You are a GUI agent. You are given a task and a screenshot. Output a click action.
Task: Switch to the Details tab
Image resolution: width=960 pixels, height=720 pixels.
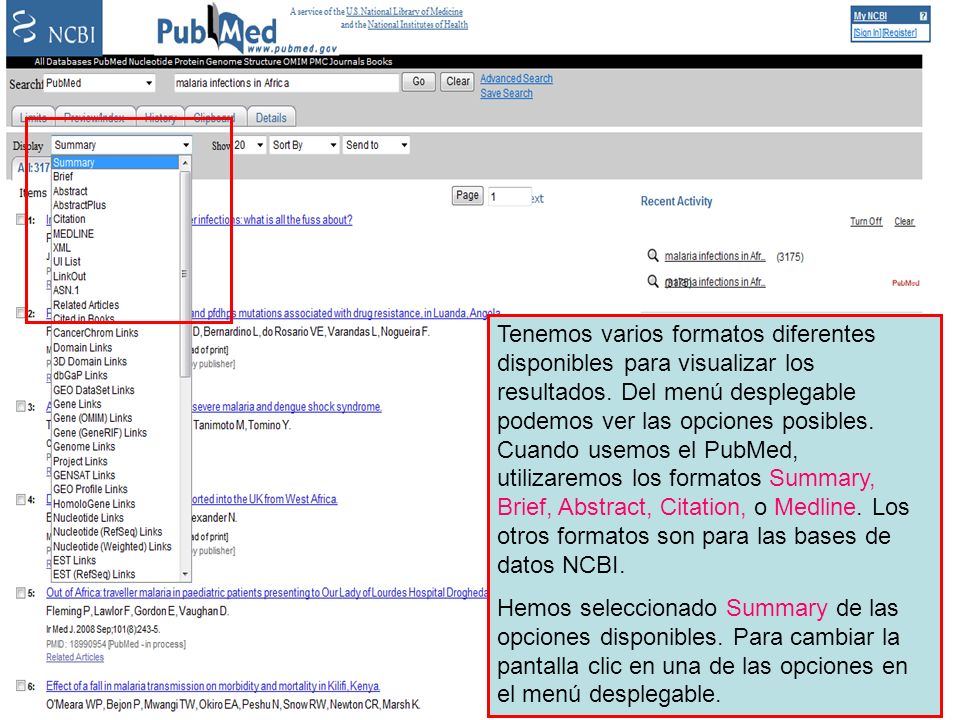[271, 118]
